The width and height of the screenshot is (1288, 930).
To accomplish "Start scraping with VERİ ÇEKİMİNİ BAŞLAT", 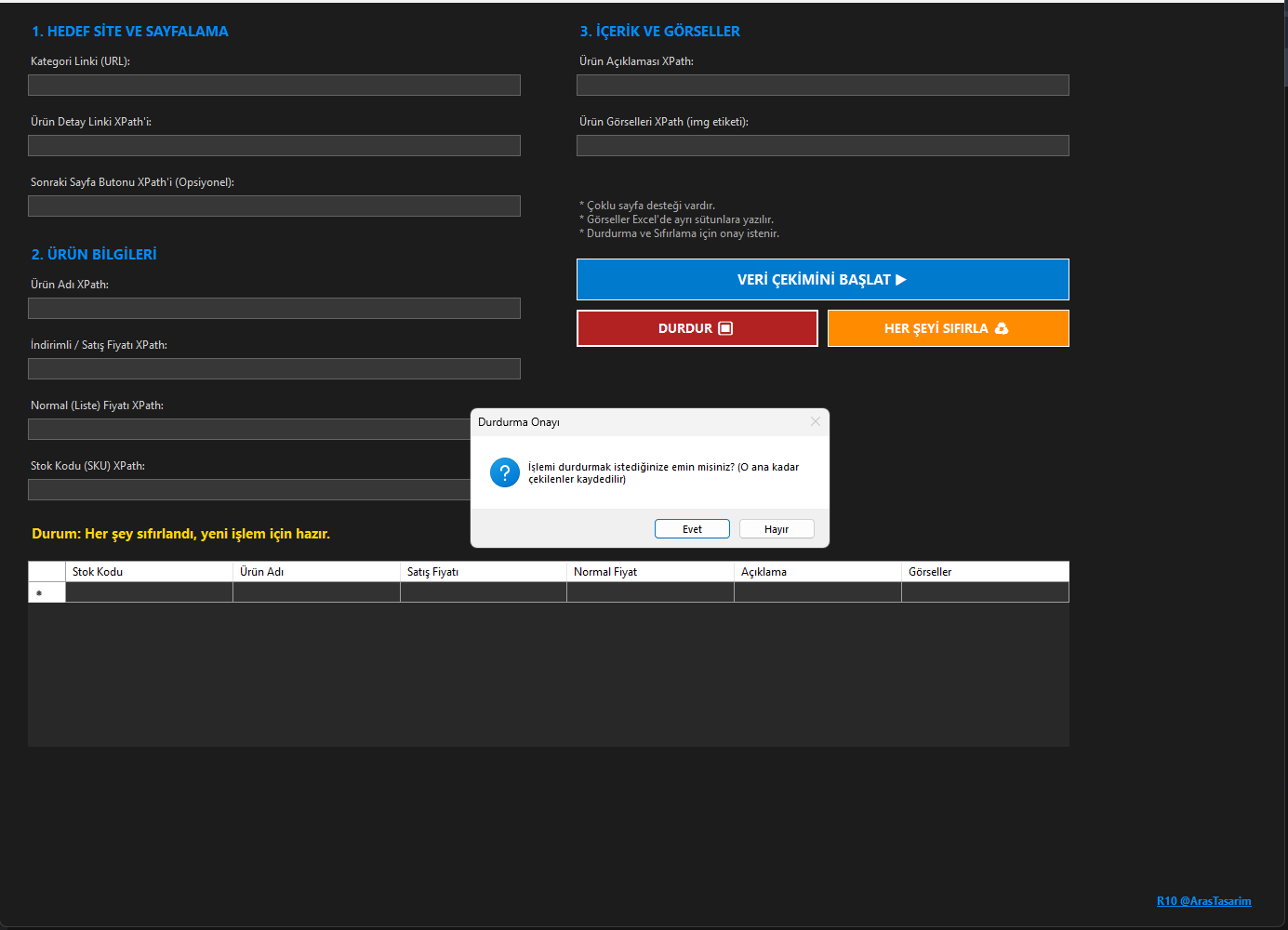I will coord(823,280).
